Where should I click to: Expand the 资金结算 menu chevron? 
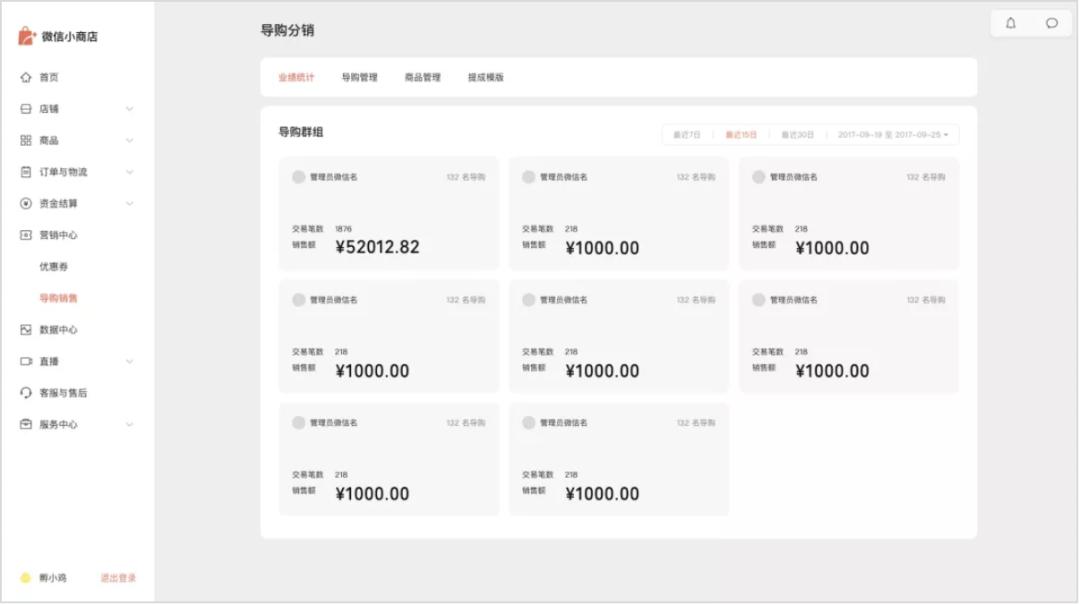click(129, 204)
